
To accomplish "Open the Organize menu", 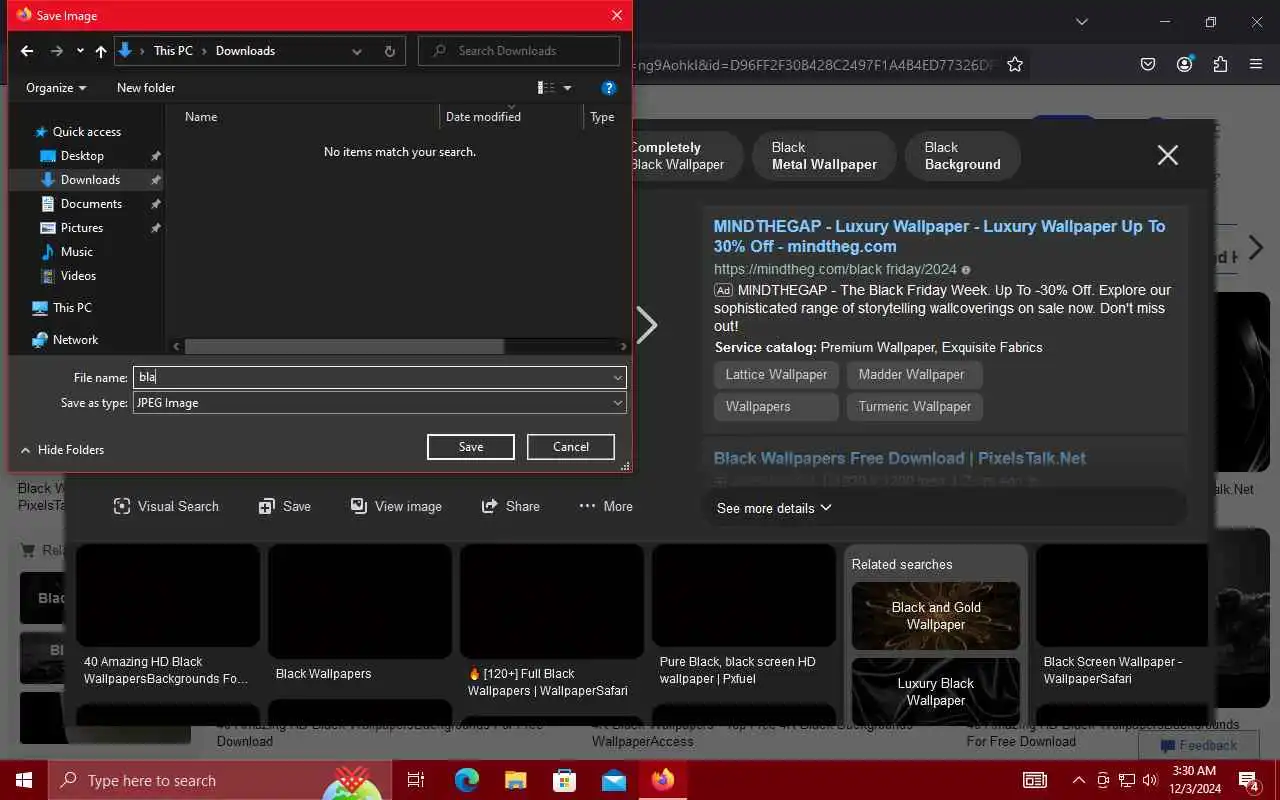I will click(x=56, y=88).
